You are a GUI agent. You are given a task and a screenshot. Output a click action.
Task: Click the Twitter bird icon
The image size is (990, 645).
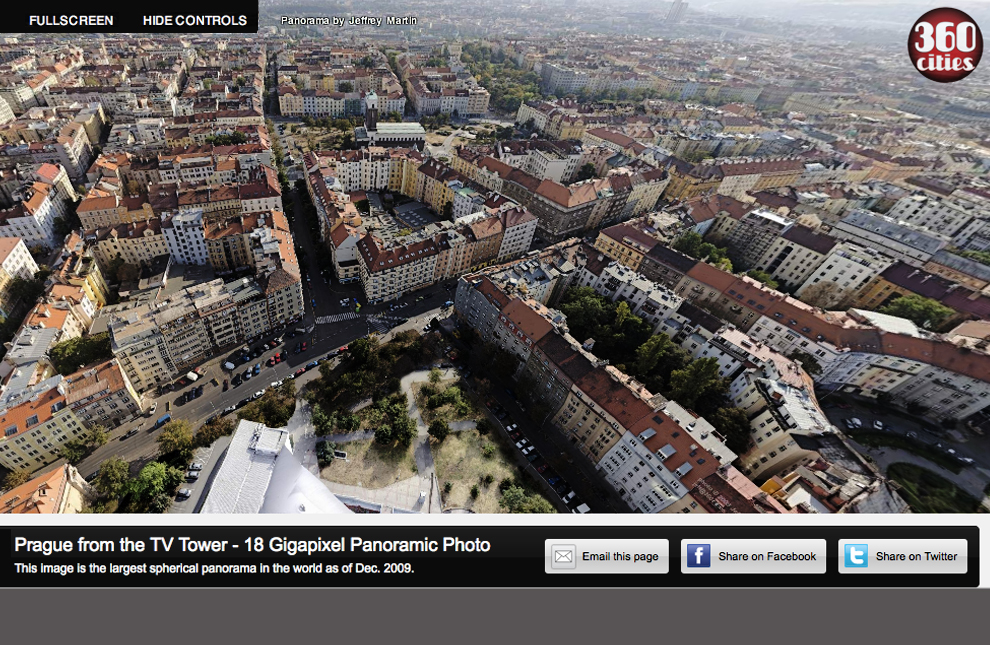click(855, 557)
